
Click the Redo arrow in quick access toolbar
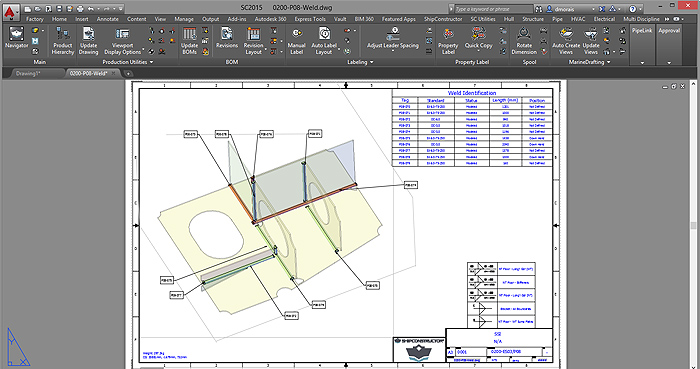click(x=107, y=8)
